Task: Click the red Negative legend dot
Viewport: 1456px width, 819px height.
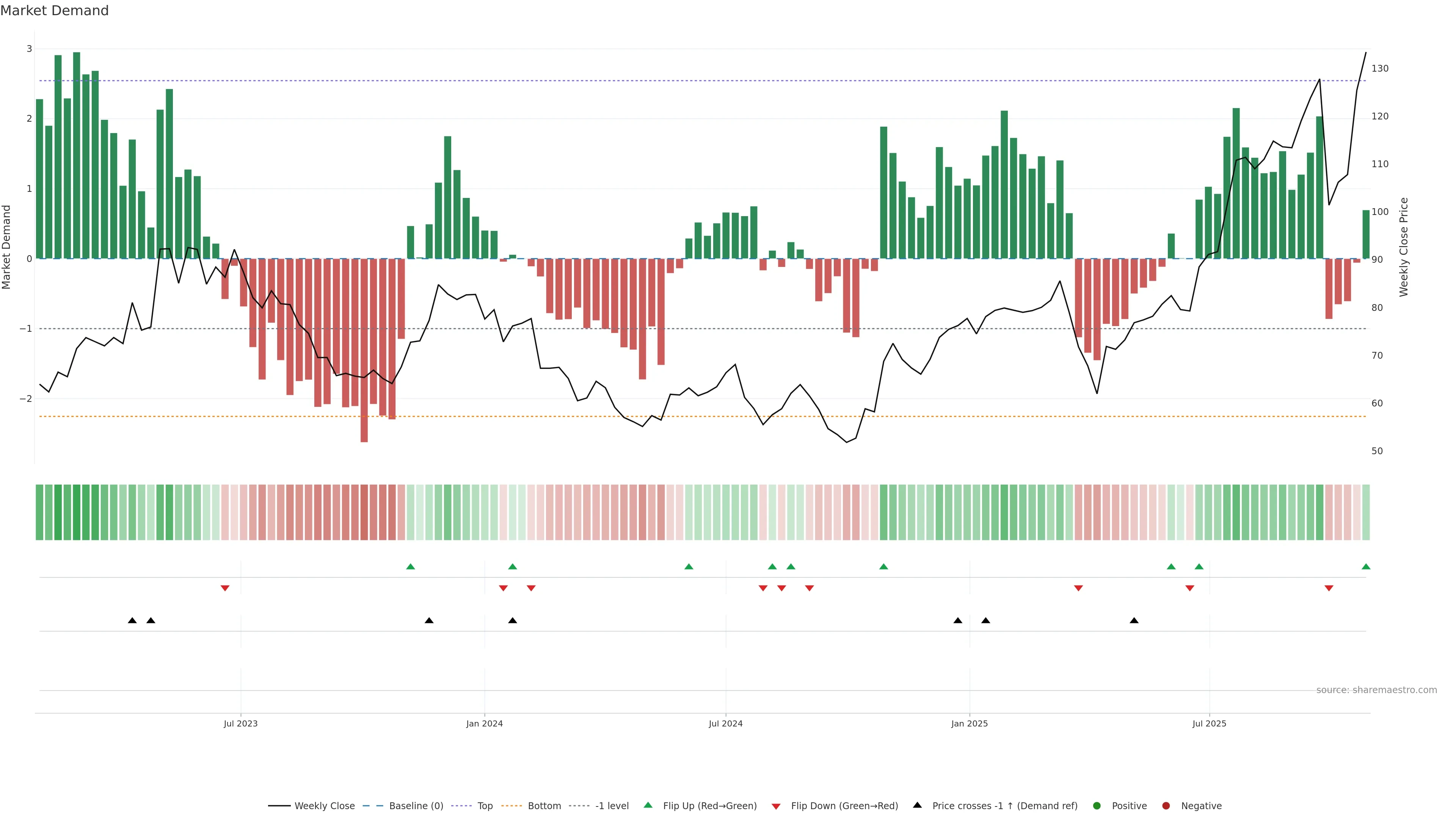Action: coord(1166,805)
